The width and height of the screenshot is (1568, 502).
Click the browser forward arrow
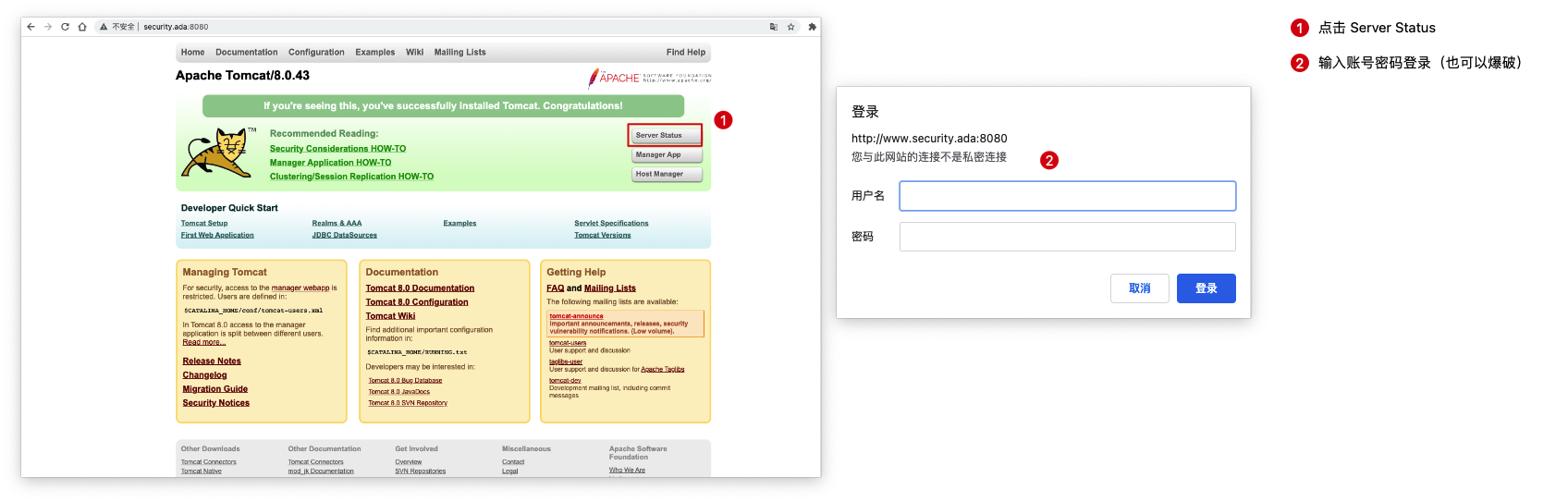(48, 27)
